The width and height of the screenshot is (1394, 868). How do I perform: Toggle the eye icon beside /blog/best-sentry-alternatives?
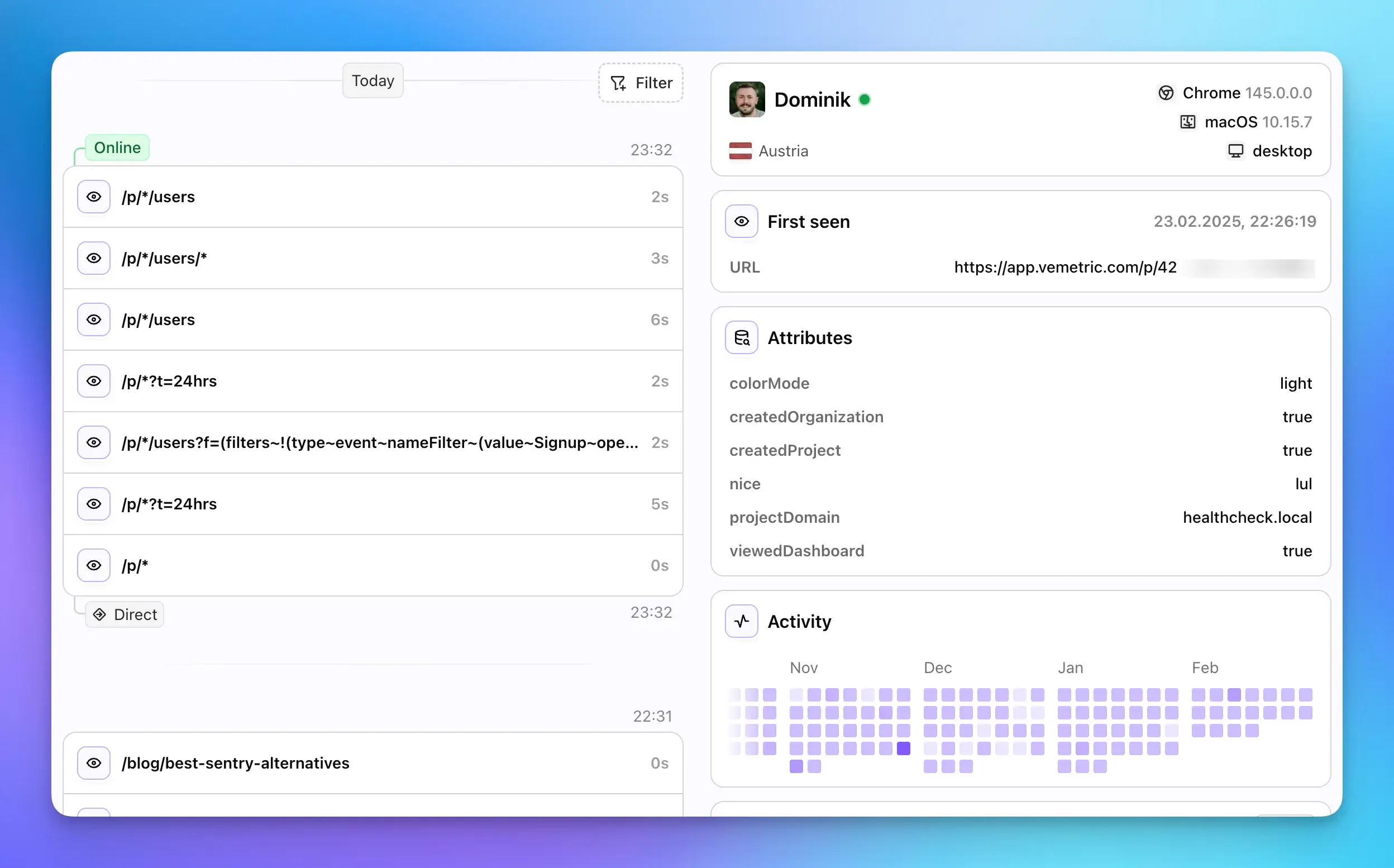coord(93,763)
